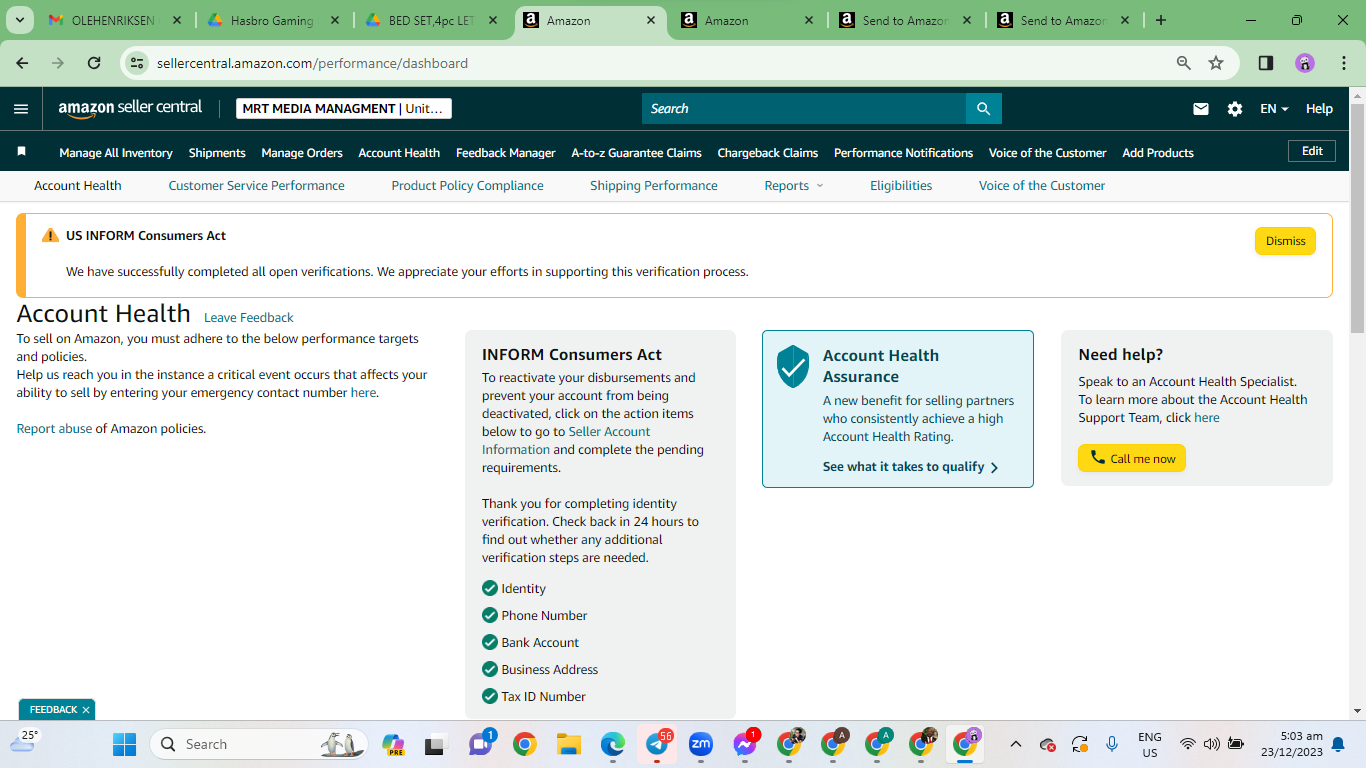Click 'here' after Account Health Support Team

tap(1207, 418)
